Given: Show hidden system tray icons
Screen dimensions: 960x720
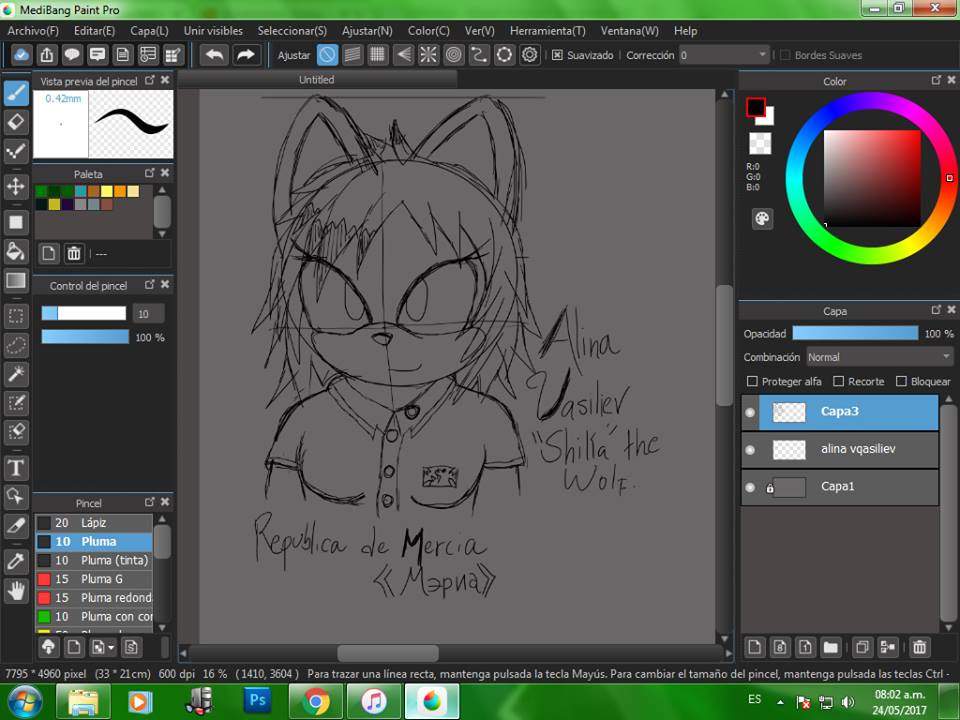Looking at the screenshot, I should click(x=780, y=702).
